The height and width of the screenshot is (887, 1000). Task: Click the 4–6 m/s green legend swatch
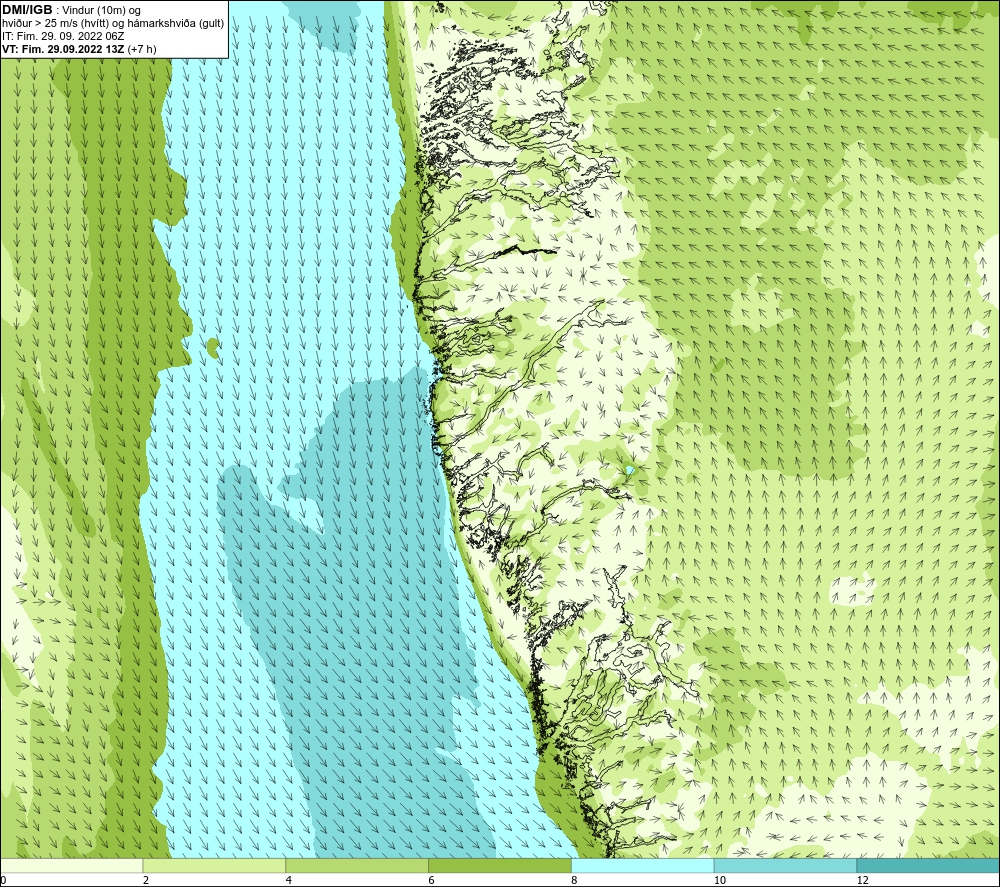point(357,865)
